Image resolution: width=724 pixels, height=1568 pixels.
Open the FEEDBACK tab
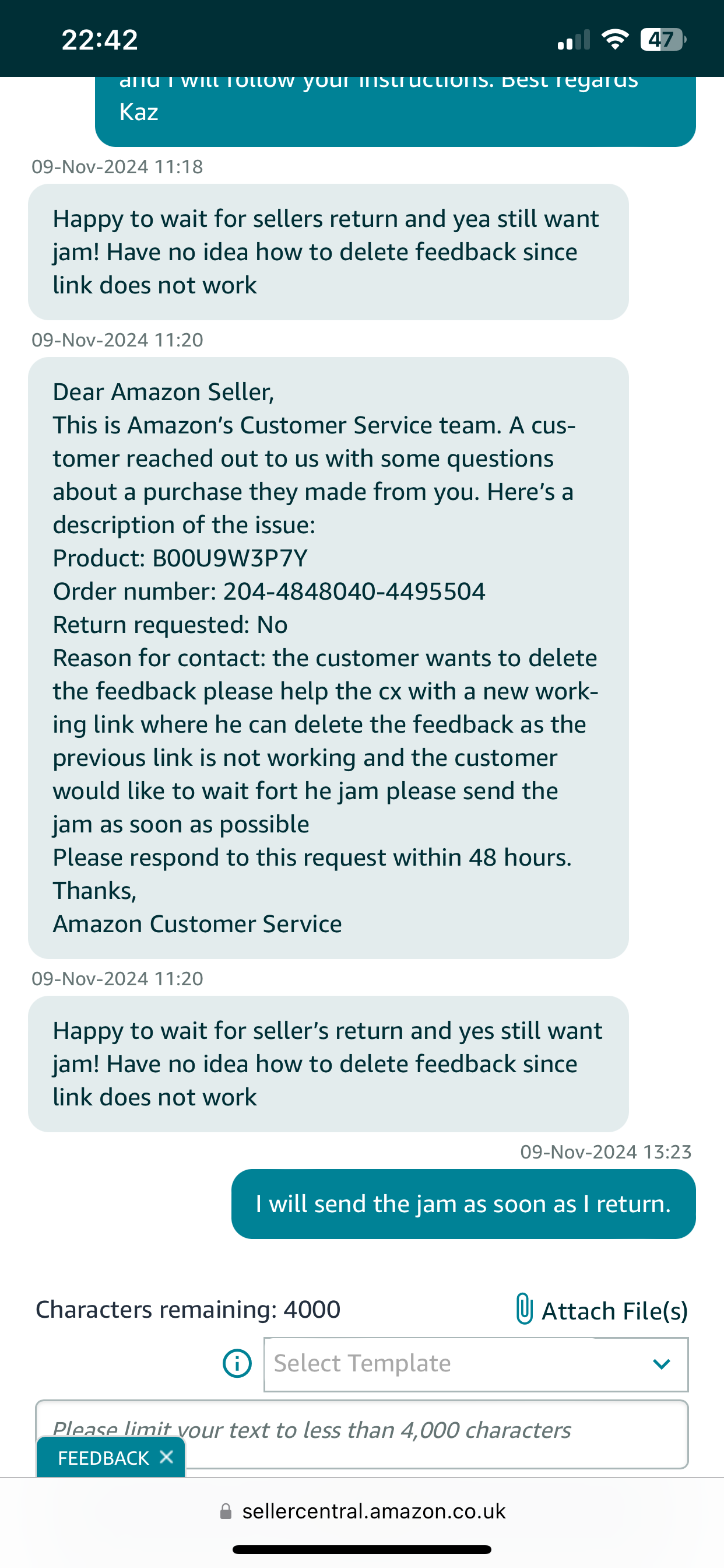pyautogui.click(x=103, y=1458)
